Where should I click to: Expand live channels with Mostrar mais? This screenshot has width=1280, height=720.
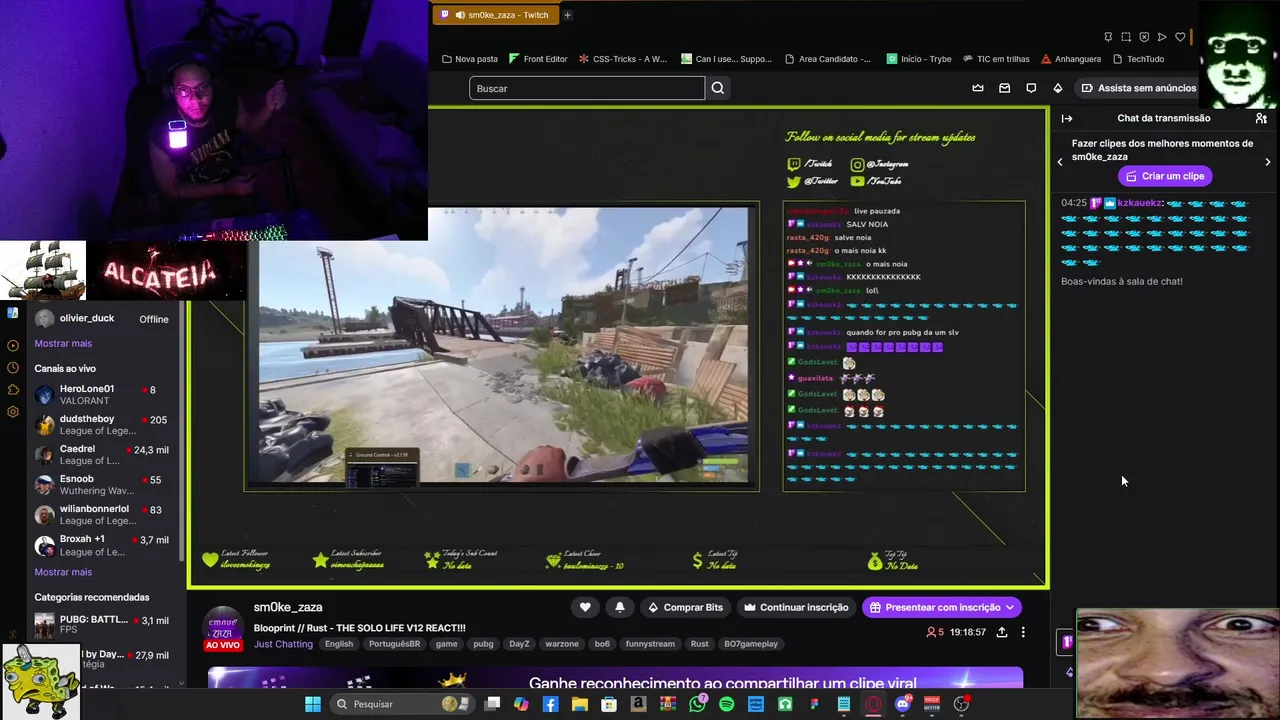pyautogui.click(x=63, y=572)
